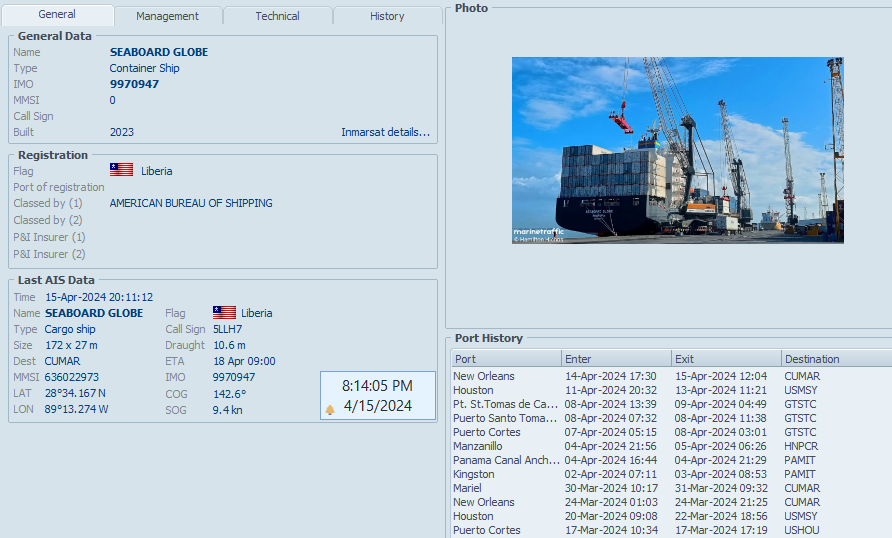Sort port history by the Exit column header
Viewport: 892px width, 538px height.
point(726,359)
